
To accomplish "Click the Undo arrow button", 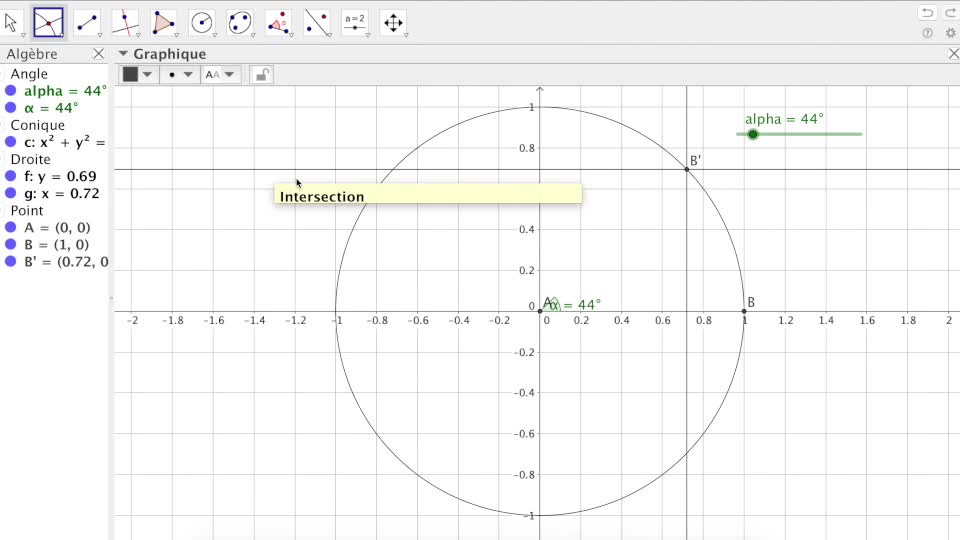I will point(927,13).
